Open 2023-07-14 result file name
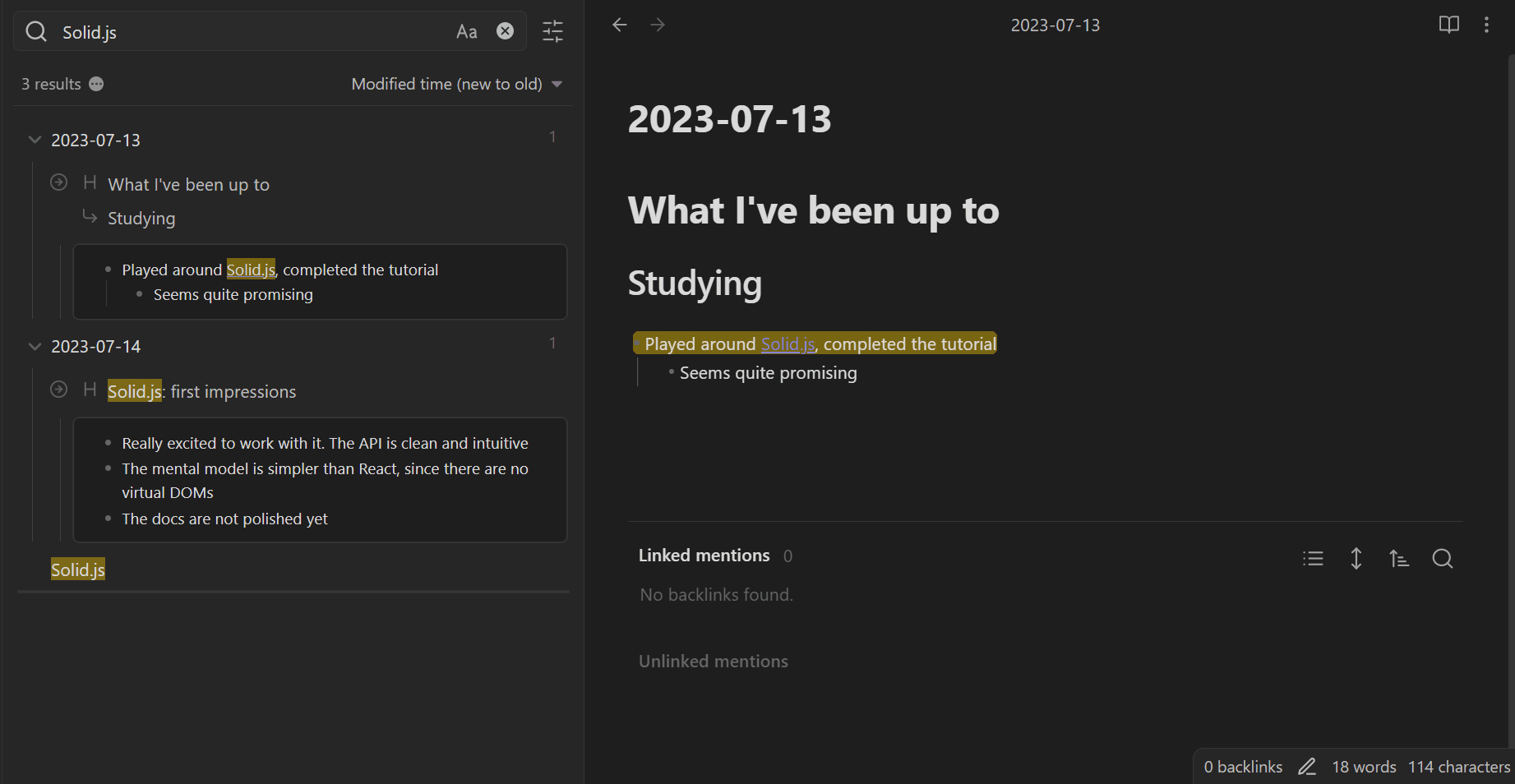 [95, 347]
